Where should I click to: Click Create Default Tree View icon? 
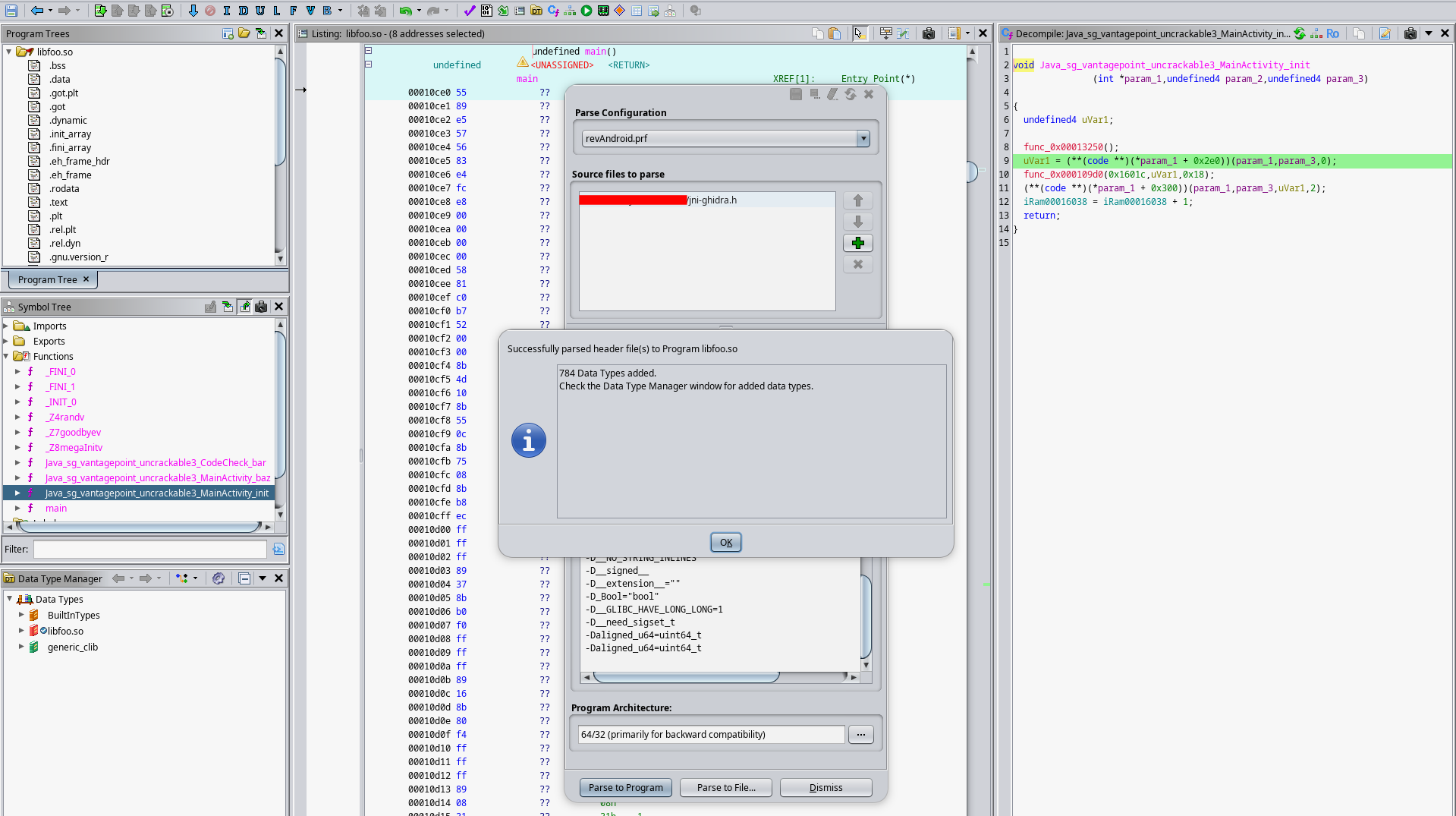227,33
